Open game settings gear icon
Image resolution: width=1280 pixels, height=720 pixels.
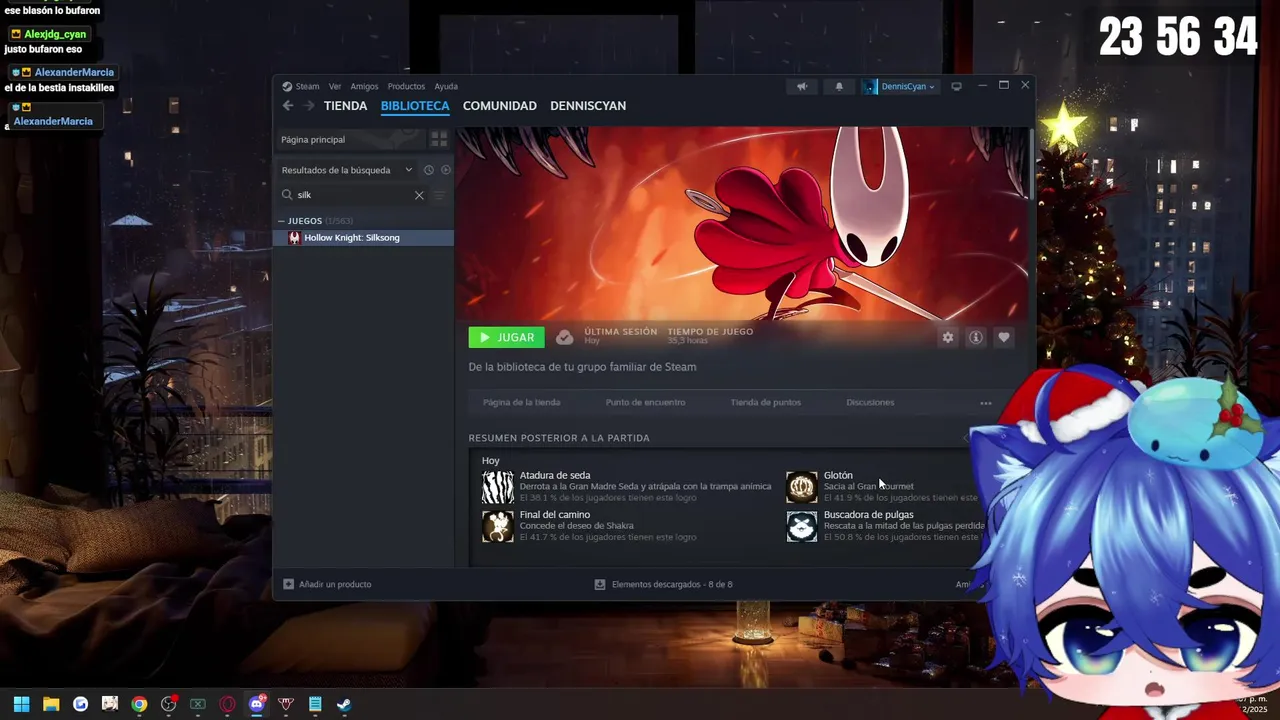948,337
